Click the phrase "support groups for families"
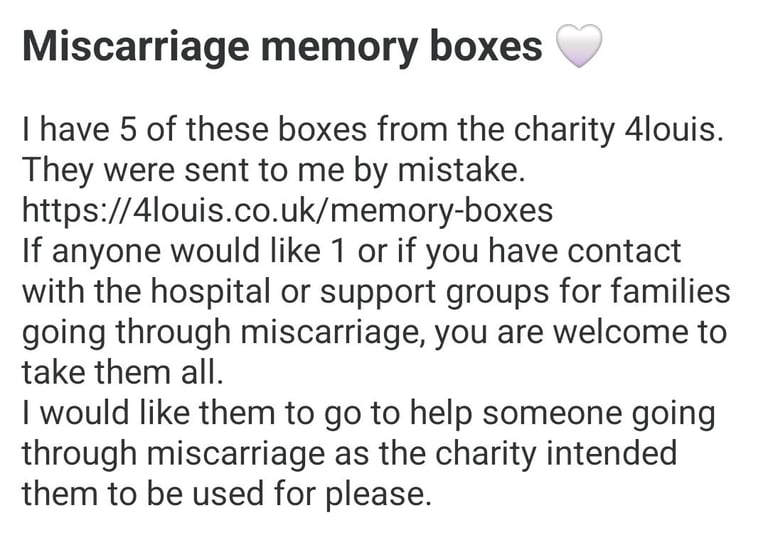This screenshot has width=768, height=552. (x=525, y=292)
